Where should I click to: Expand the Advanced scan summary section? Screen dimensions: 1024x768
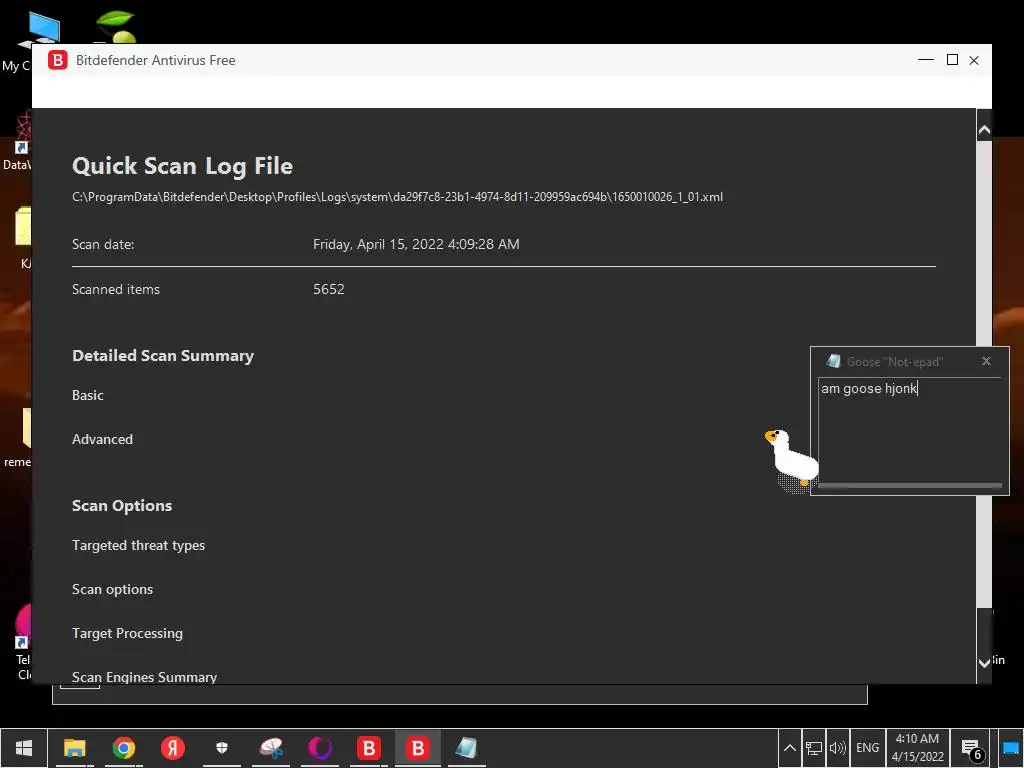[x=102, y=440]
